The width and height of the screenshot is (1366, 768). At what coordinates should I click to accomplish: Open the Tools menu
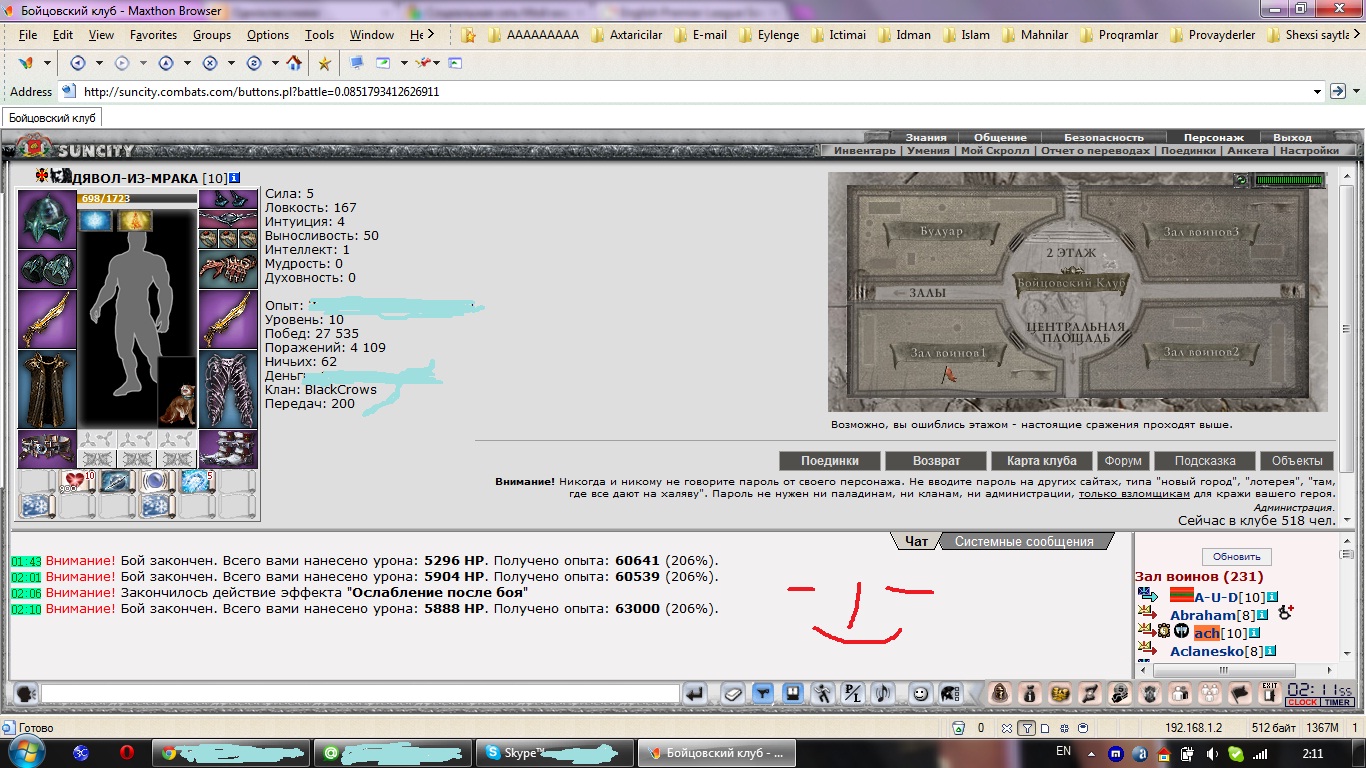point(320,34)
